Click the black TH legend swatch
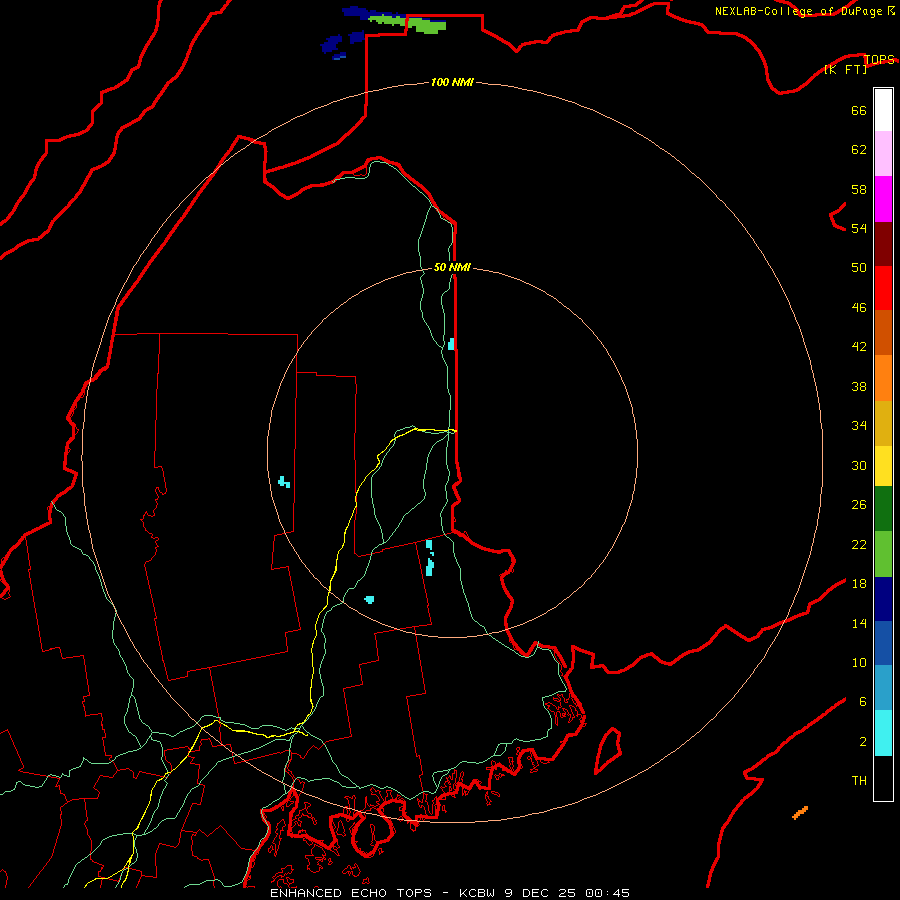Screen dimensions: 900x900 pyautogui.click(x=883, y=778)
